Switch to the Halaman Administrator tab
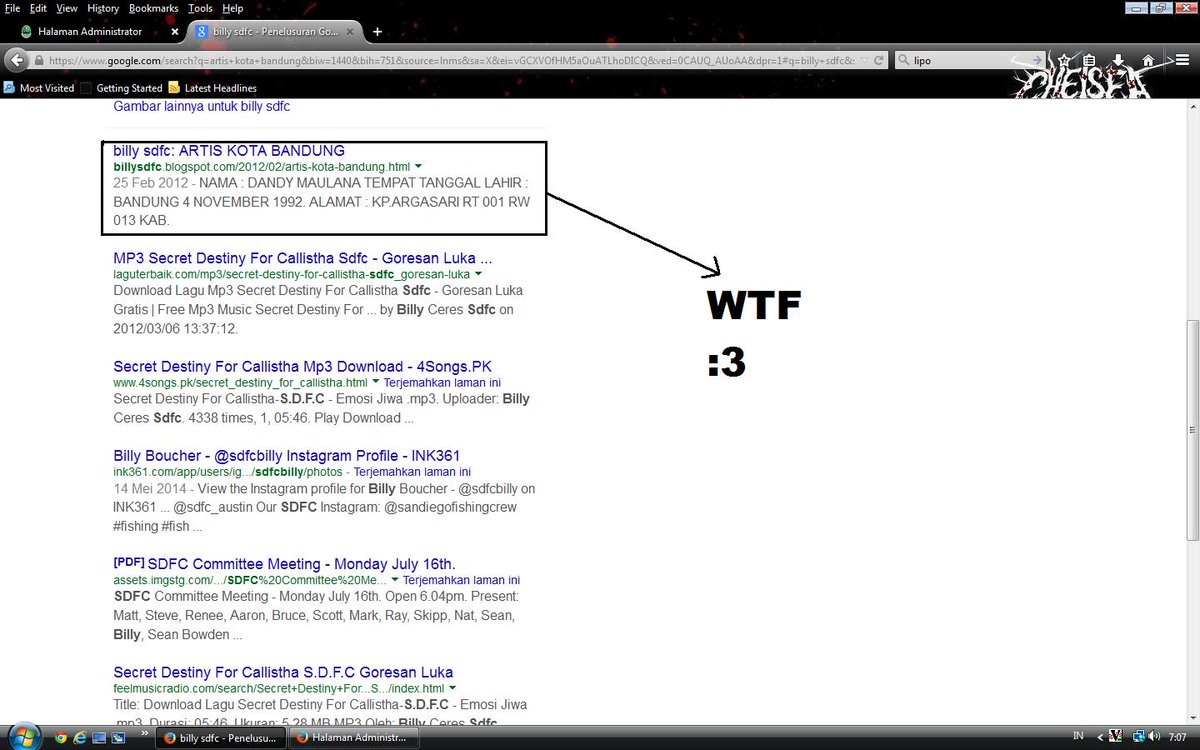1200x750 pixels. coord(96,32)
